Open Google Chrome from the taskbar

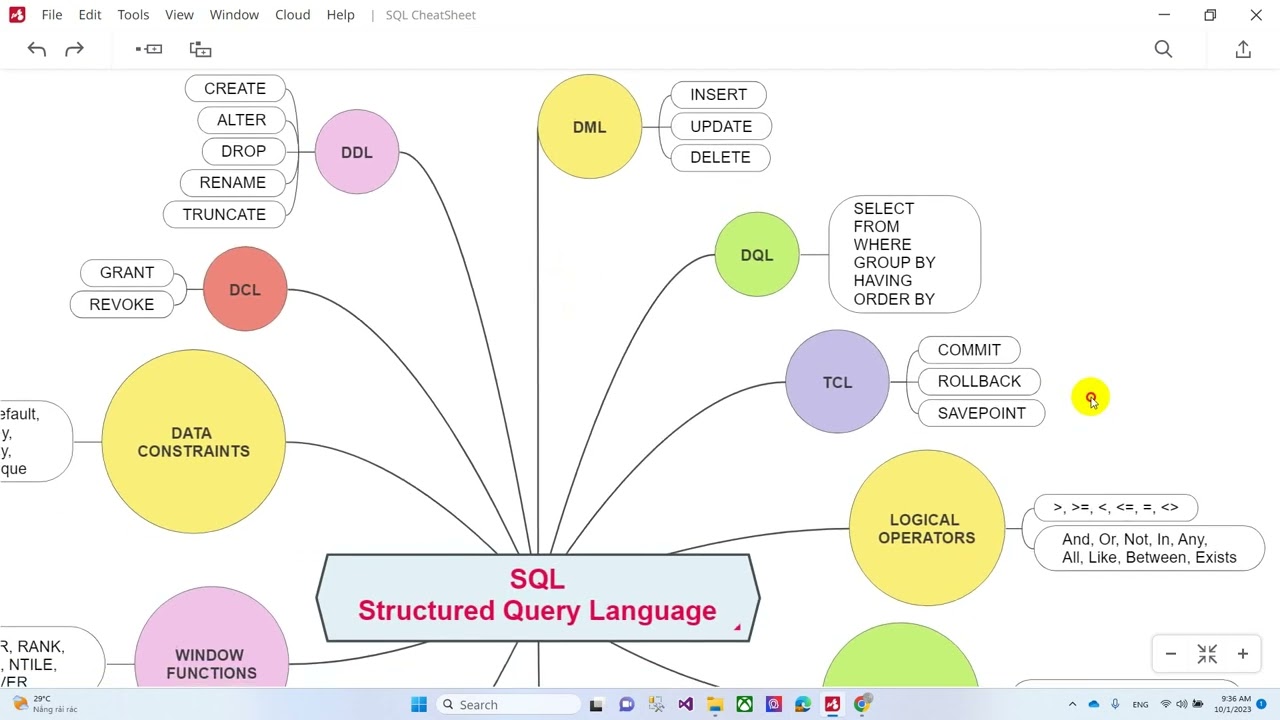click(x=862, y=705)
